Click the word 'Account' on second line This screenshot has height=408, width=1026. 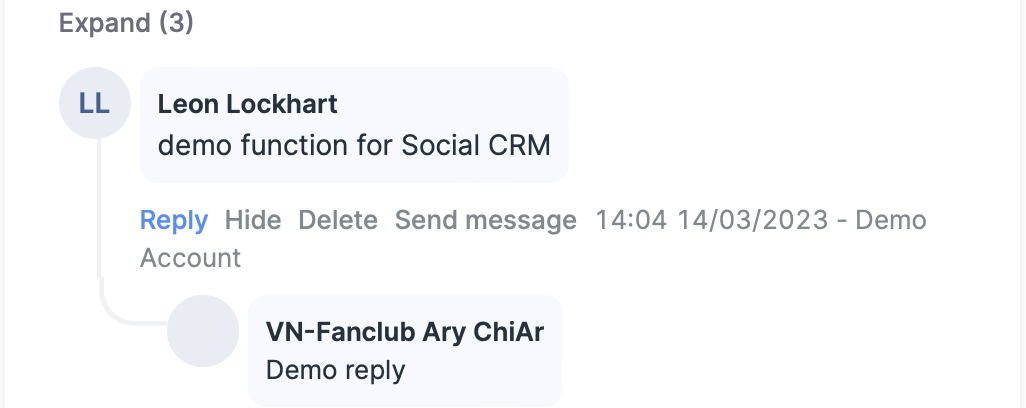(x=190, y=258)
